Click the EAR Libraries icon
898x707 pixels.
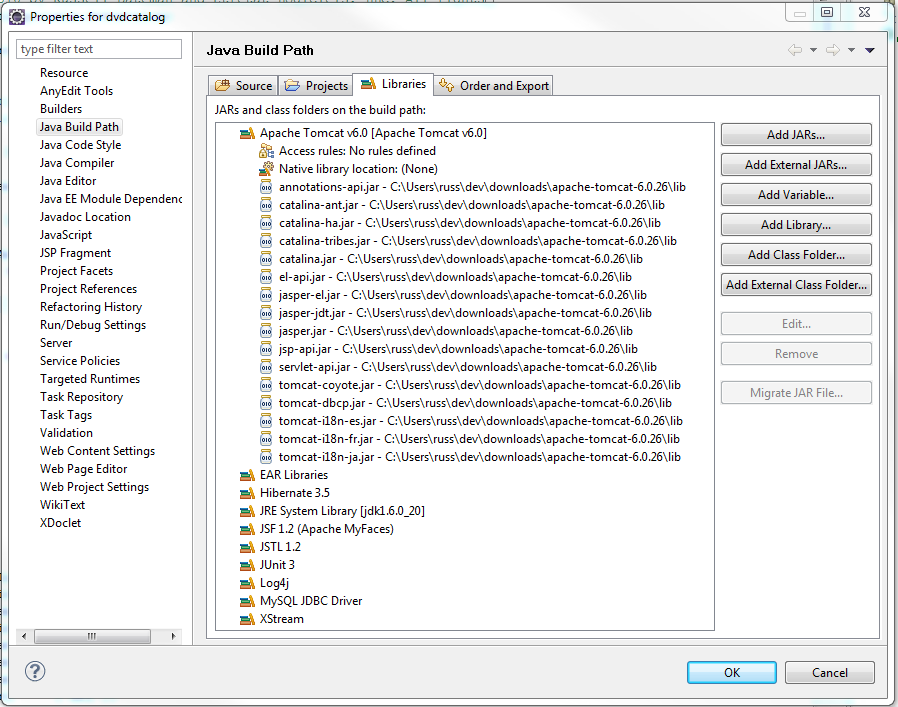[x=247, y=476]
